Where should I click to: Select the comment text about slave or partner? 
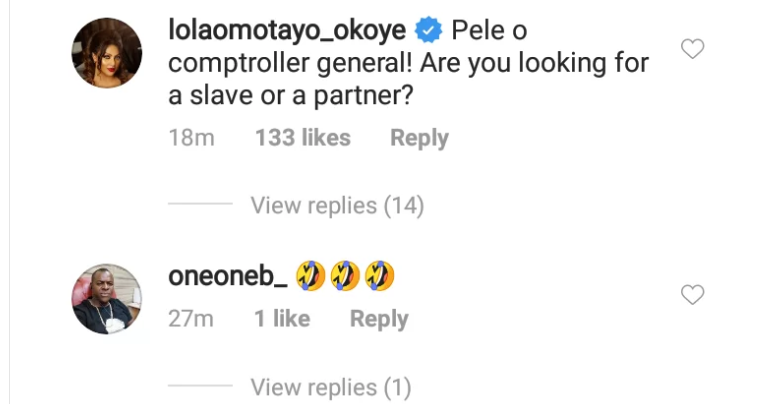pos(408,63)
